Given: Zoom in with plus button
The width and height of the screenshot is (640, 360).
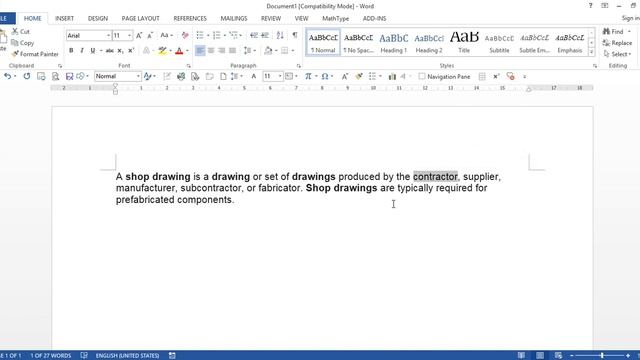Looking at the screenshot, I should pyautogui.click(x=628, y=356).
